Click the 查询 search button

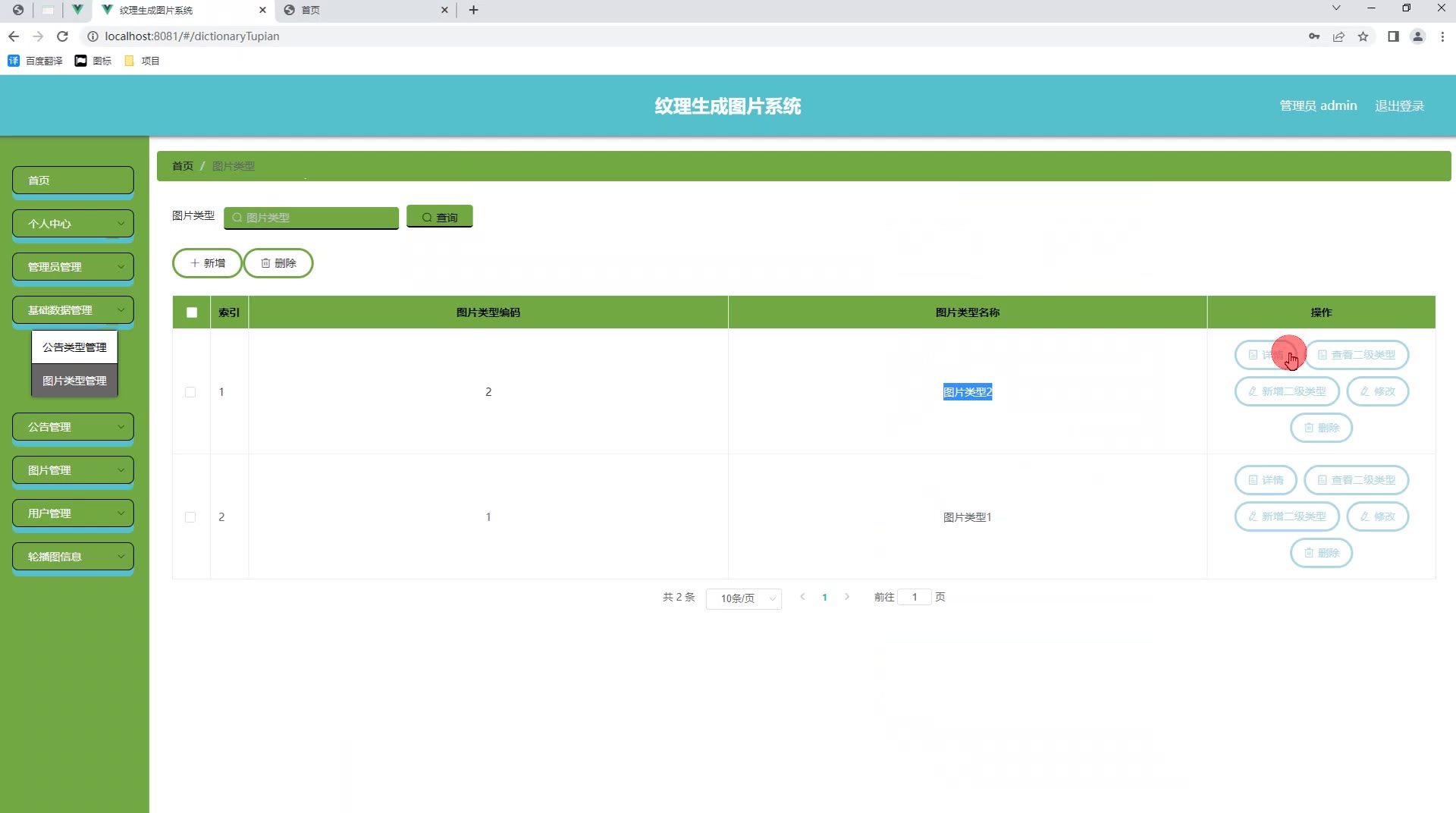[440, 217]
